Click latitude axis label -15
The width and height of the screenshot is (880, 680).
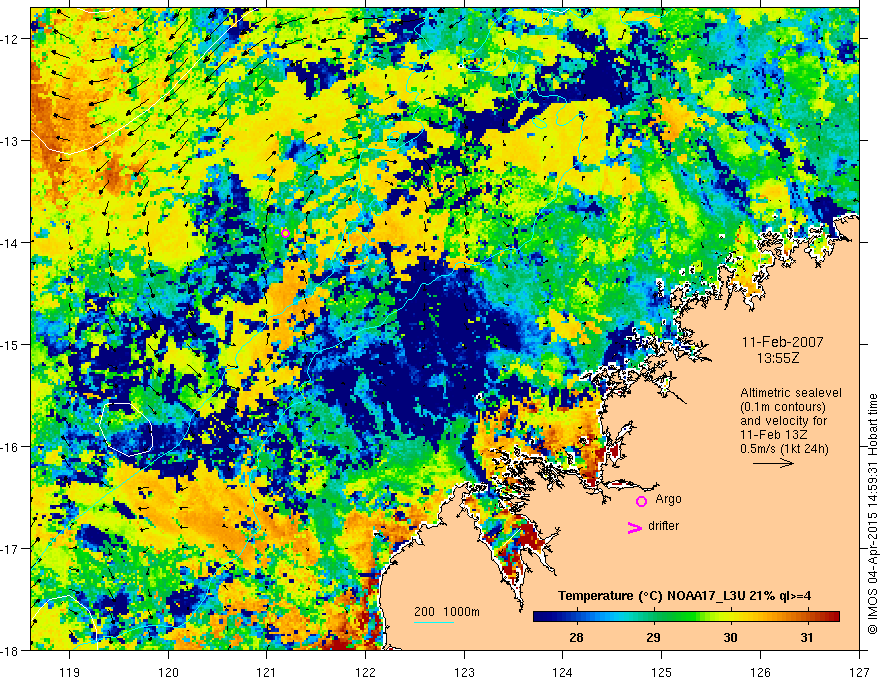pos(10,344)
